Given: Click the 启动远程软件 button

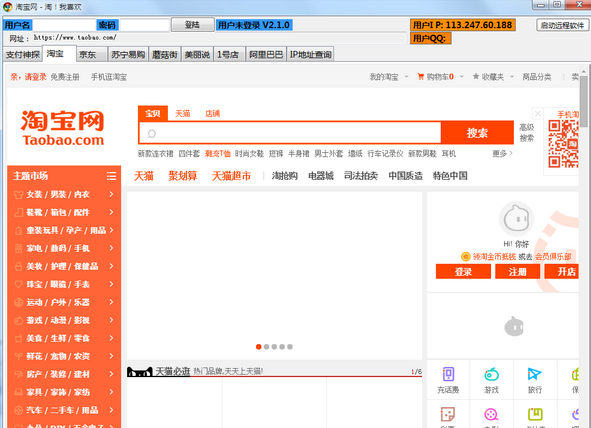Looking at the screenshot, I should 562,25.
